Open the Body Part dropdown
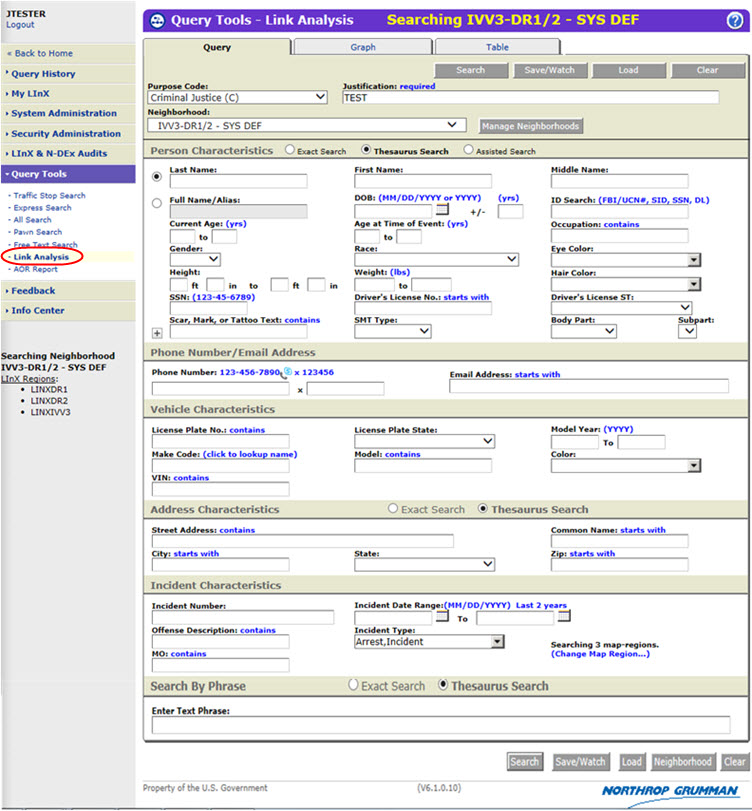Screen dimensions: 752x811 (583, 331)
